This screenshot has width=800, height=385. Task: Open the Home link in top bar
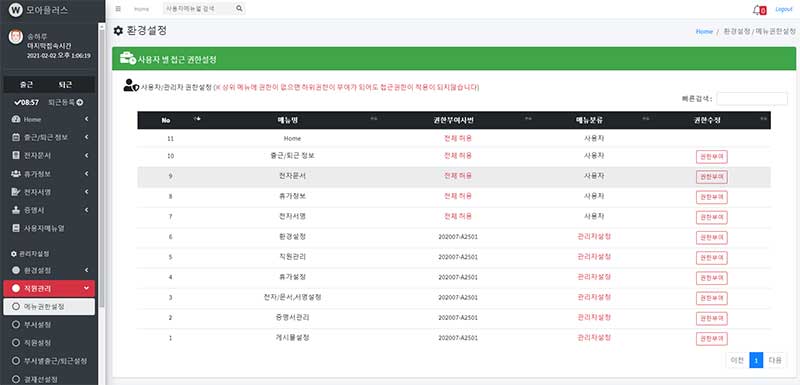[141, 9]
